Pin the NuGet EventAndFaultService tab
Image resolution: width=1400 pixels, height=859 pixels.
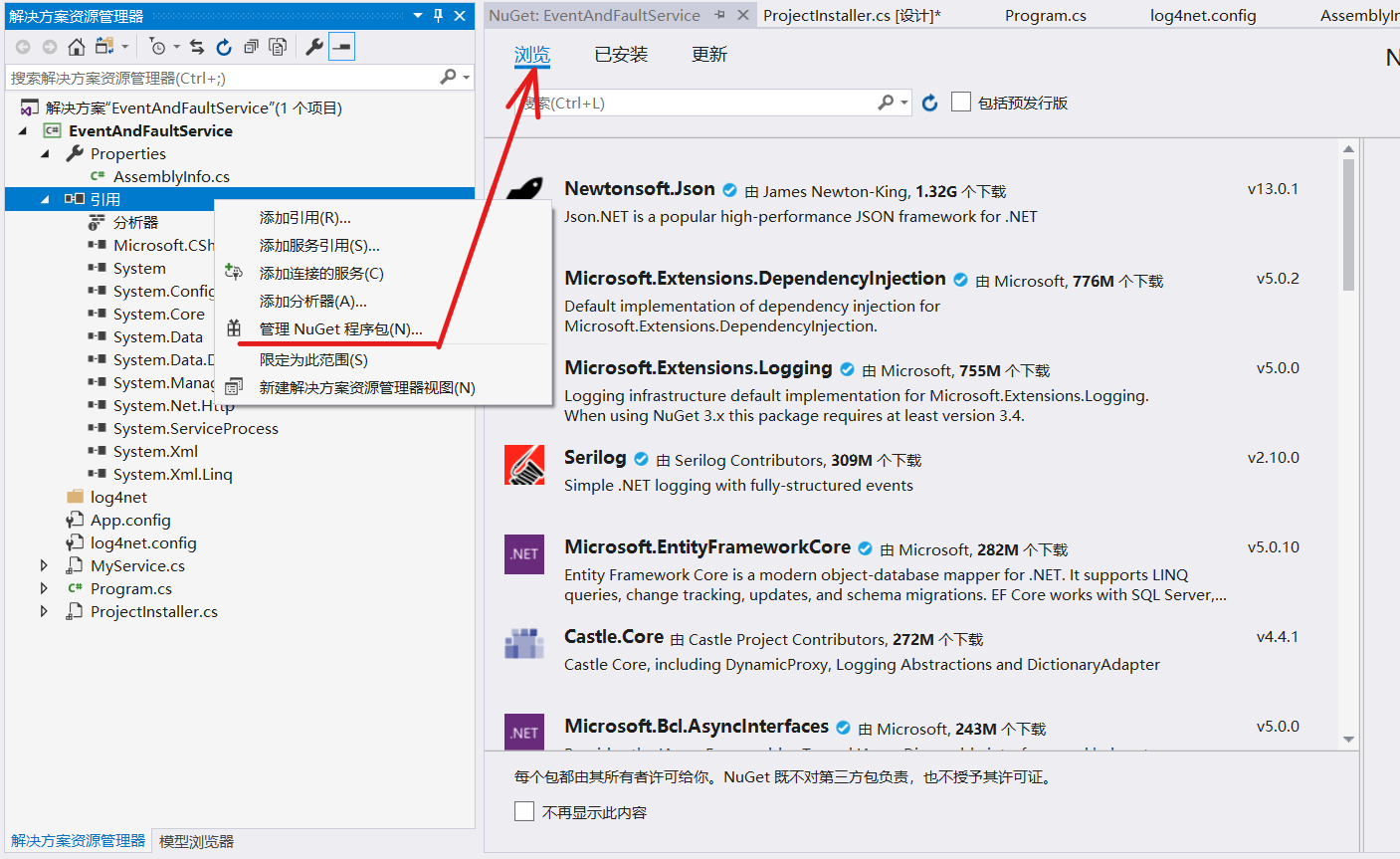point(720,15)
